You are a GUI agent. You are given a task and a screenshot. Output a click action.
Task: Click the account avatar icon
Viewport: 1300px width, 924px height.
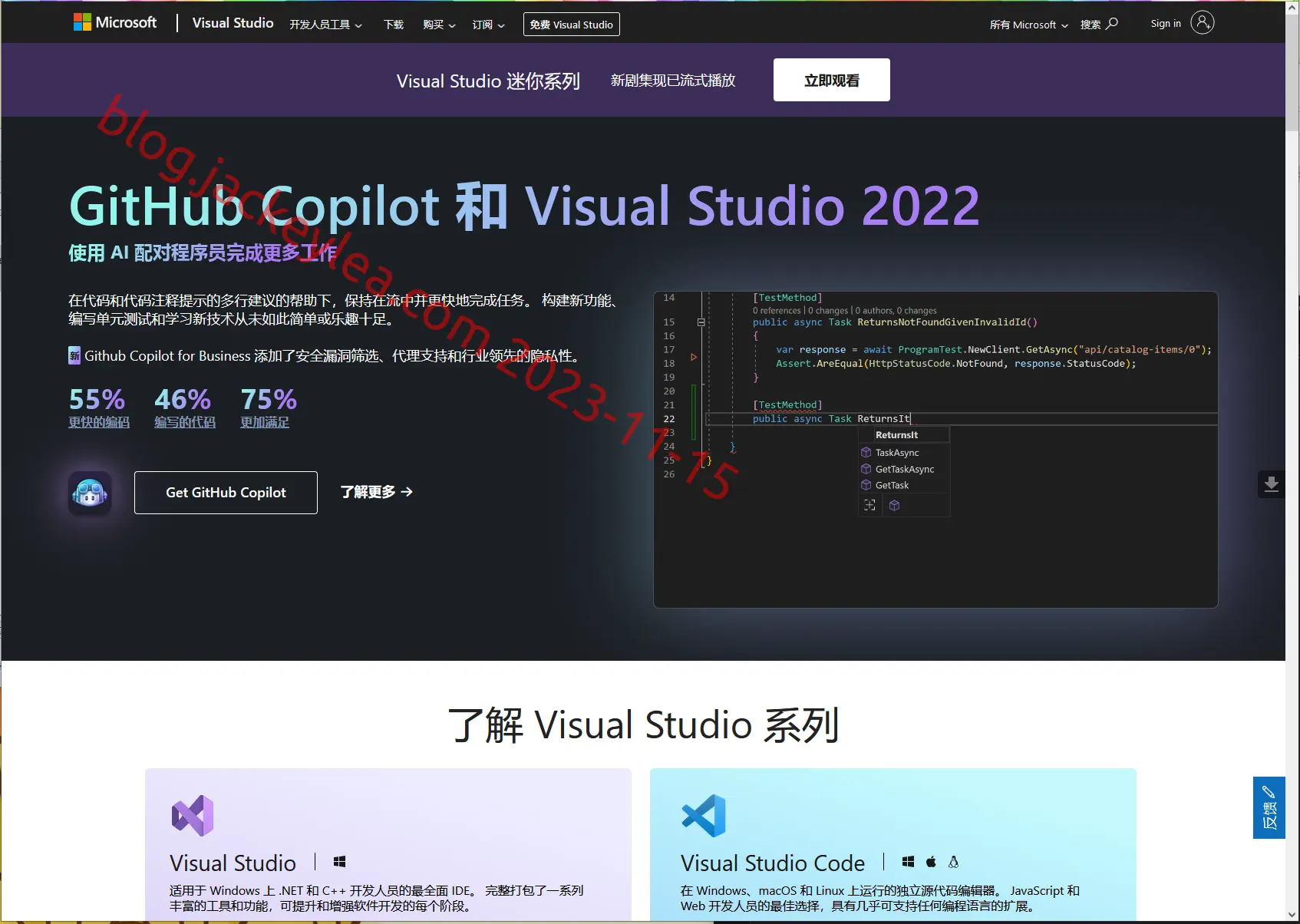(x=1203, y=23)
